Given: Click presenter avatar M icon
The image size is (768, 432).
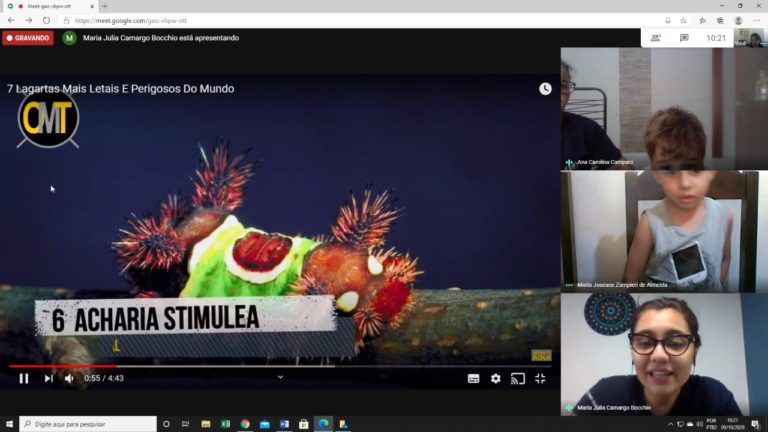Looking at the screenshot, I should [70, 38].
